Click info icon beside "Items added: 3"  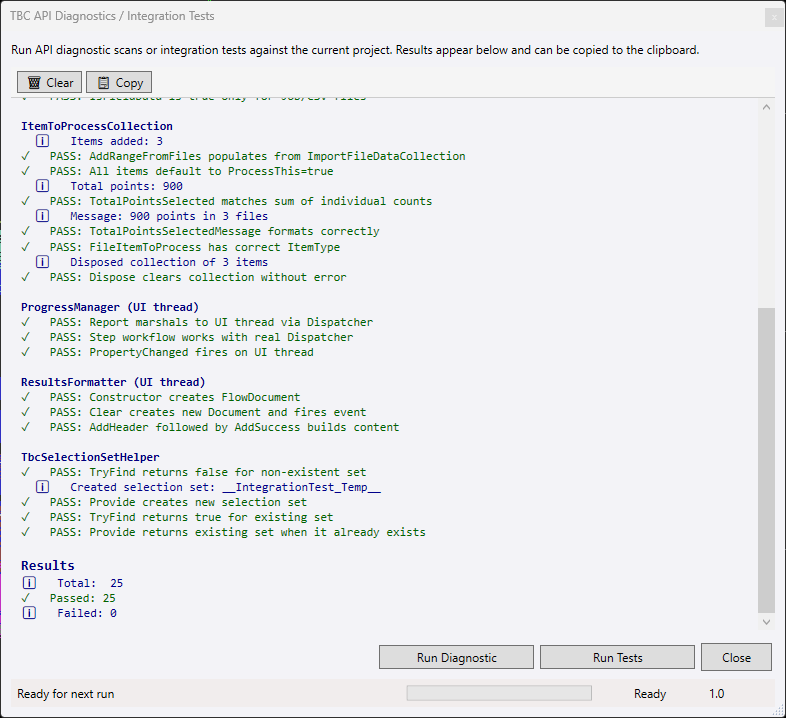tap(43, 141)
